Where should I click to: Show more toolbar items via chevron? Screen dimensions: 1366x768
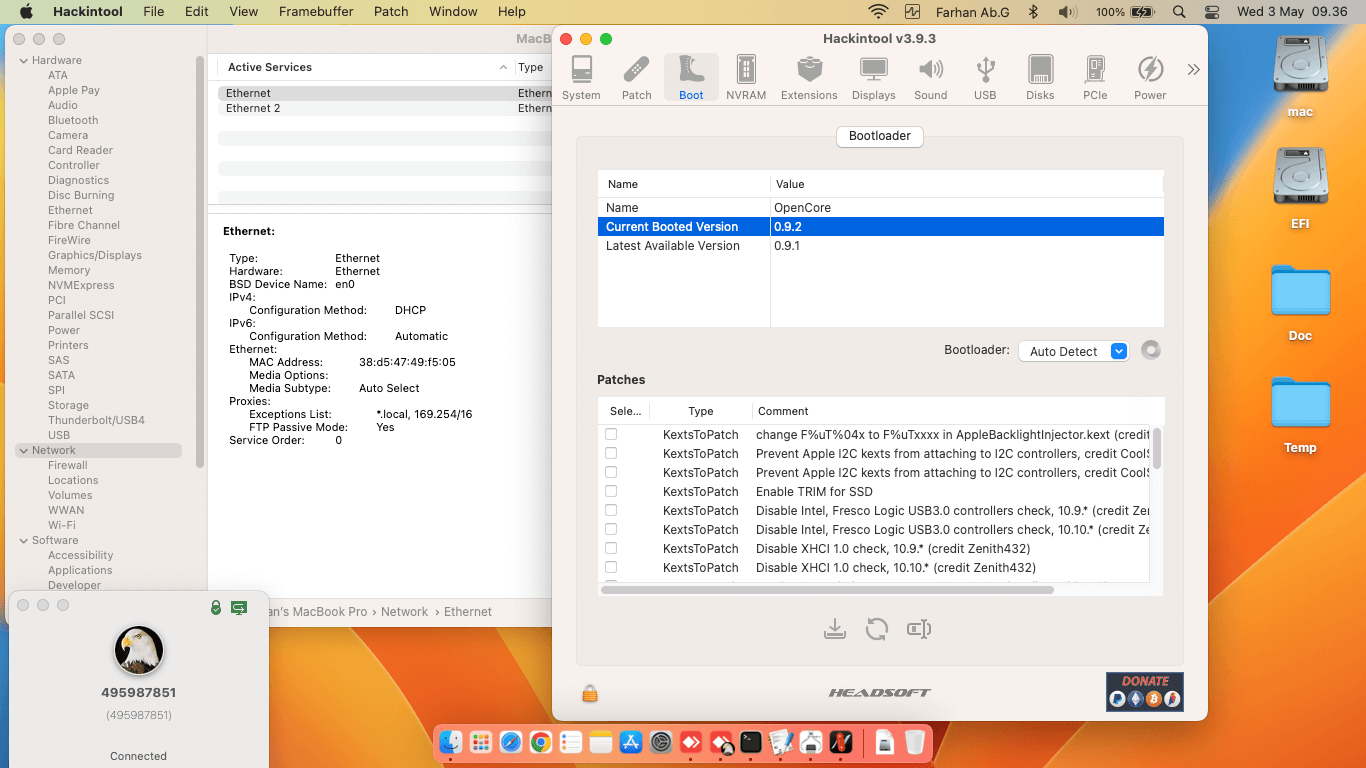coord(1193,70)
